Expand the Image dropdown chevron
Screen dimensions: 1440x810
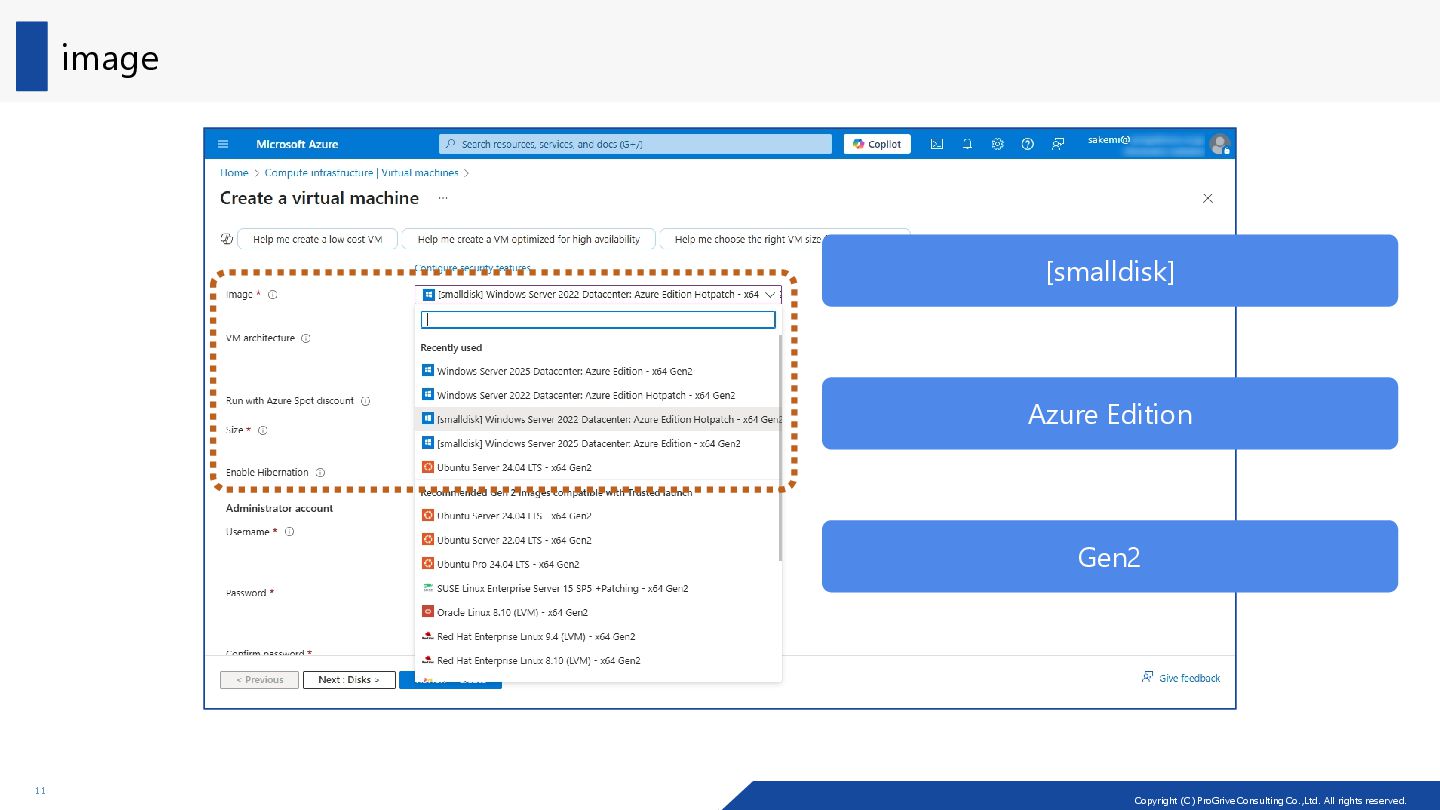[x=768, y=295]
